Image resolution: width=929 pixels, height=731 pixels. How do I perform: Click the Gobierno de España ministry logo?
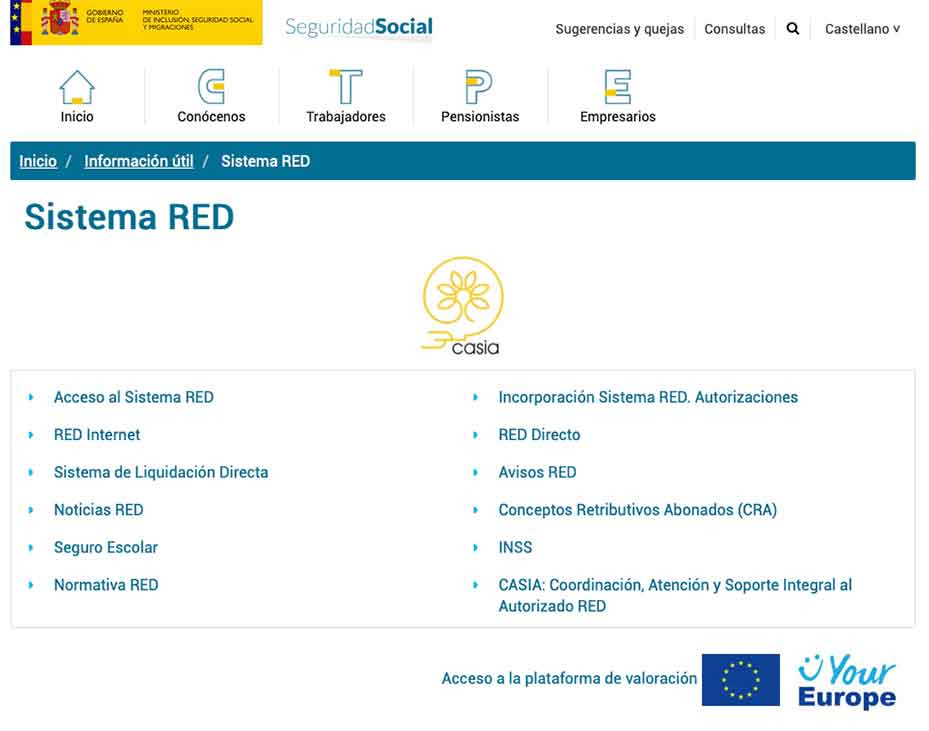[x=136, y=23]
